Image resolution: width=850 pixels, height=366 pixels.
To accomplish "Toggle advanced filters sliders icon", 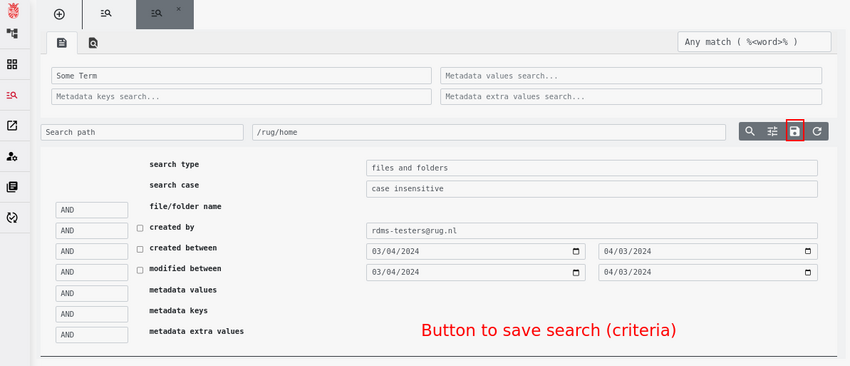I will coord(772,131).
